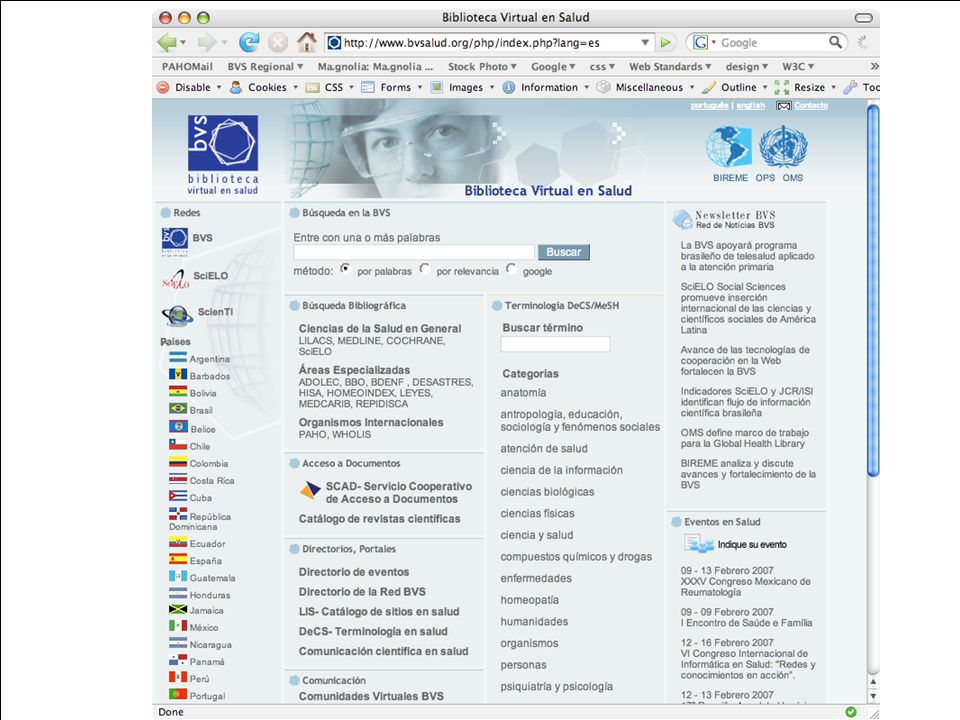Click the SciELO network icon

(x=176, y=279)
